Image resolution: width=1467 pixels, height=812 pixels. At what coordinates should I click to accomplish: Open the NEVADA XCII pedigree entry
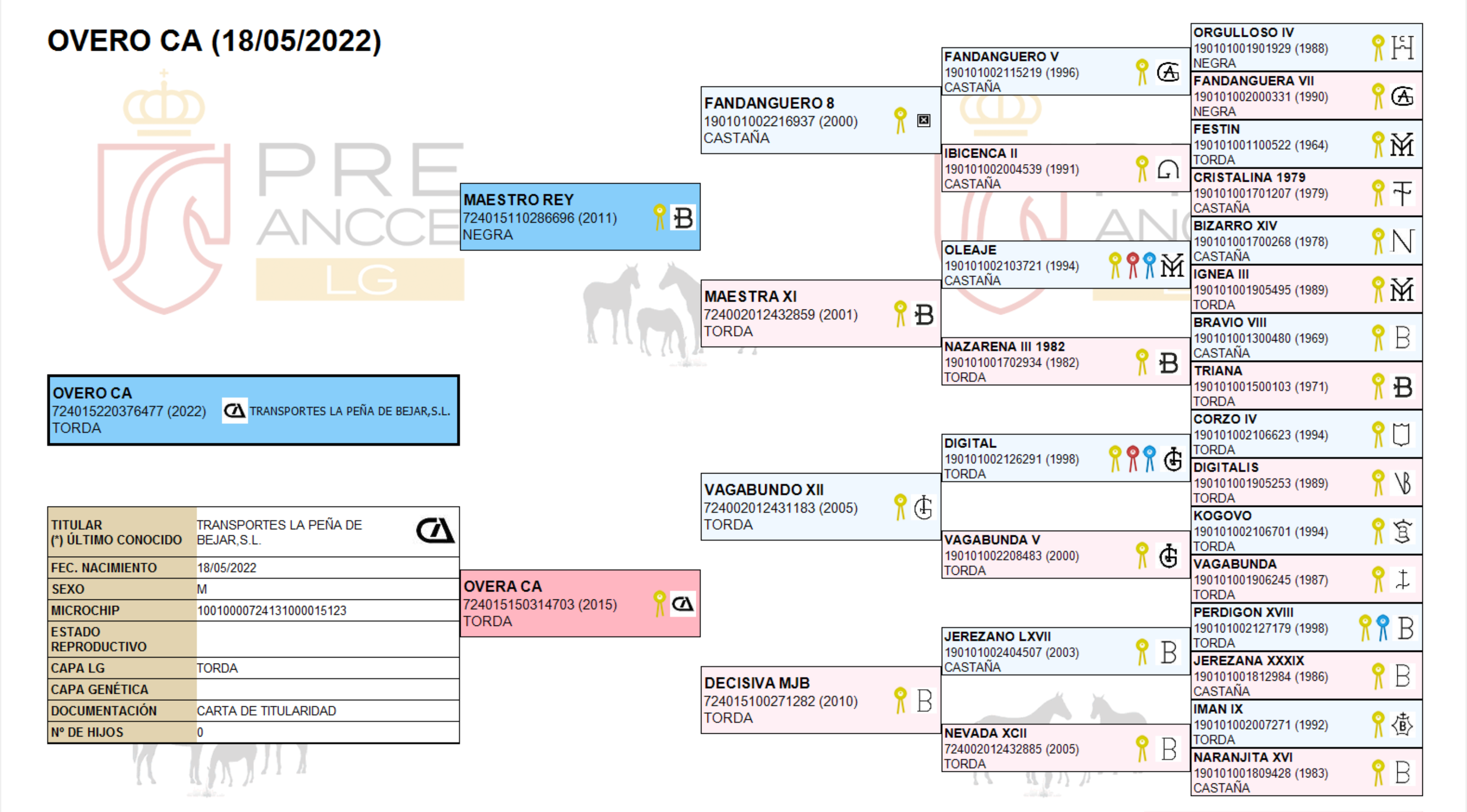click(985, 733)
